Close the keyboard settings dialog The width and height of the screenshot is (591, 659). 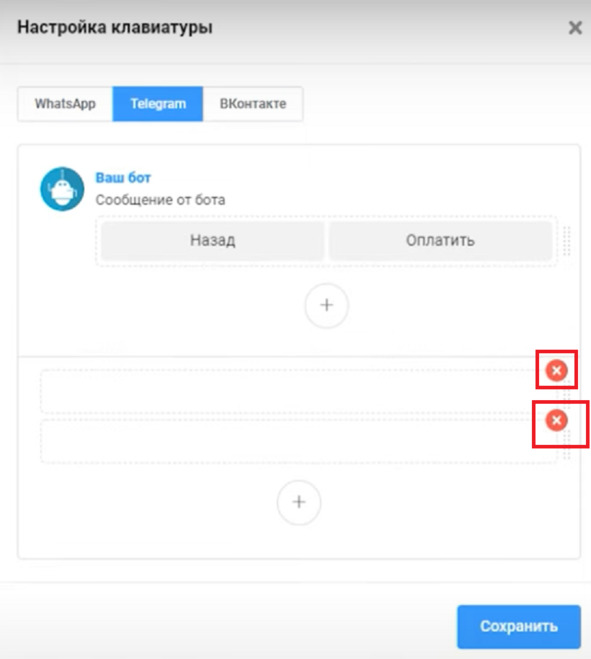[x=575, y=28]
